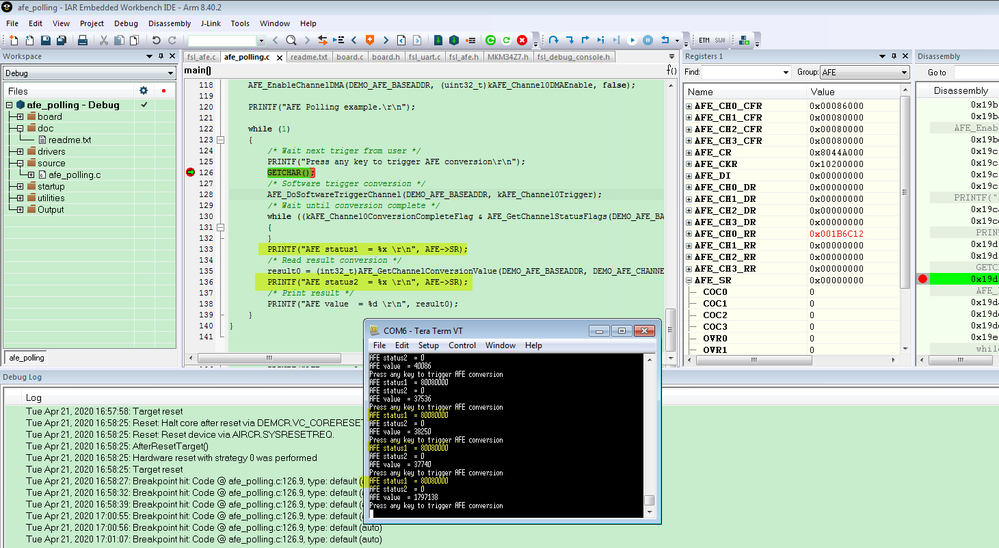Expand the drivers folder in workspace
This screenshot has width=999, height=548.
pos(20,152)
